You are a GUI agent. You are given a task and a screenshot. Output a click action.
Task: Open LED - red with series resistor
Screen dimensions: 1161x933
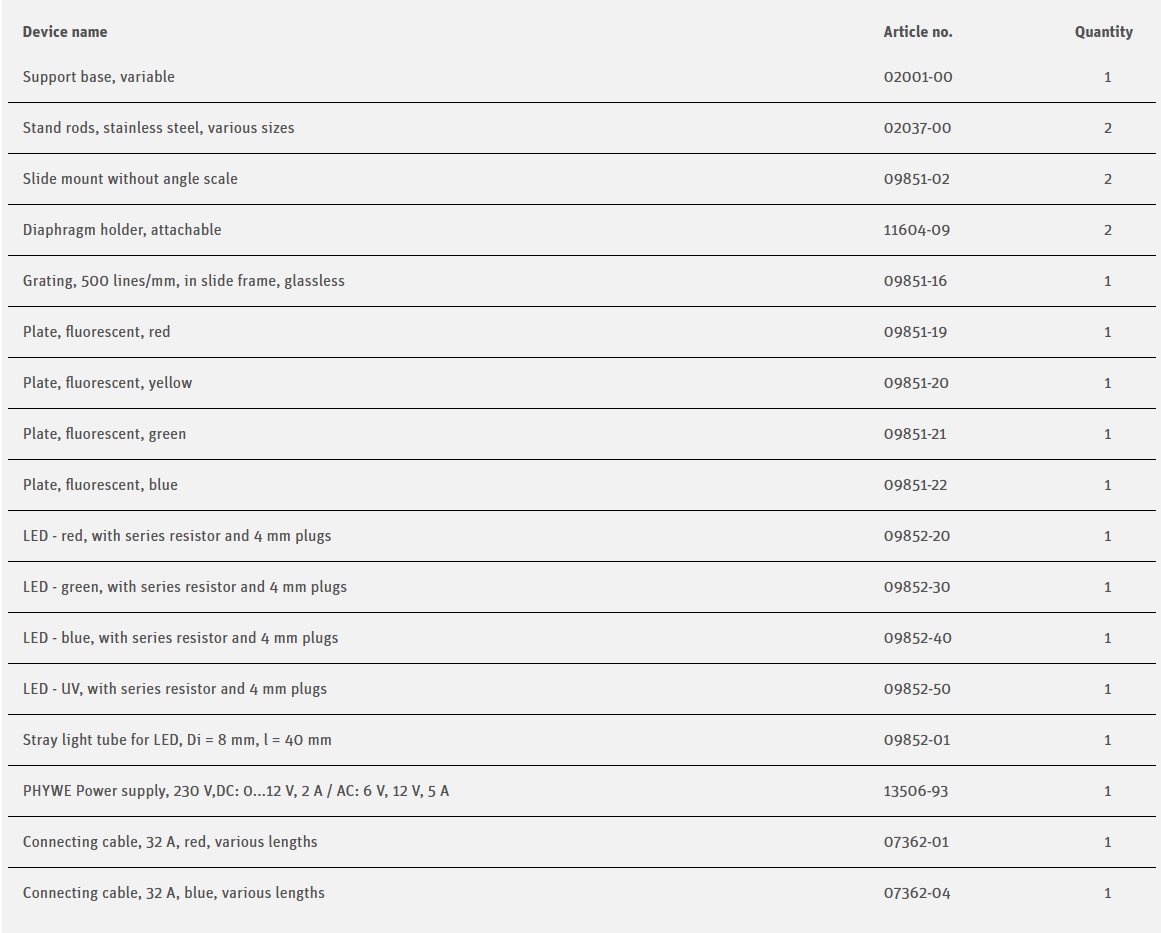[x=177, y=536]
